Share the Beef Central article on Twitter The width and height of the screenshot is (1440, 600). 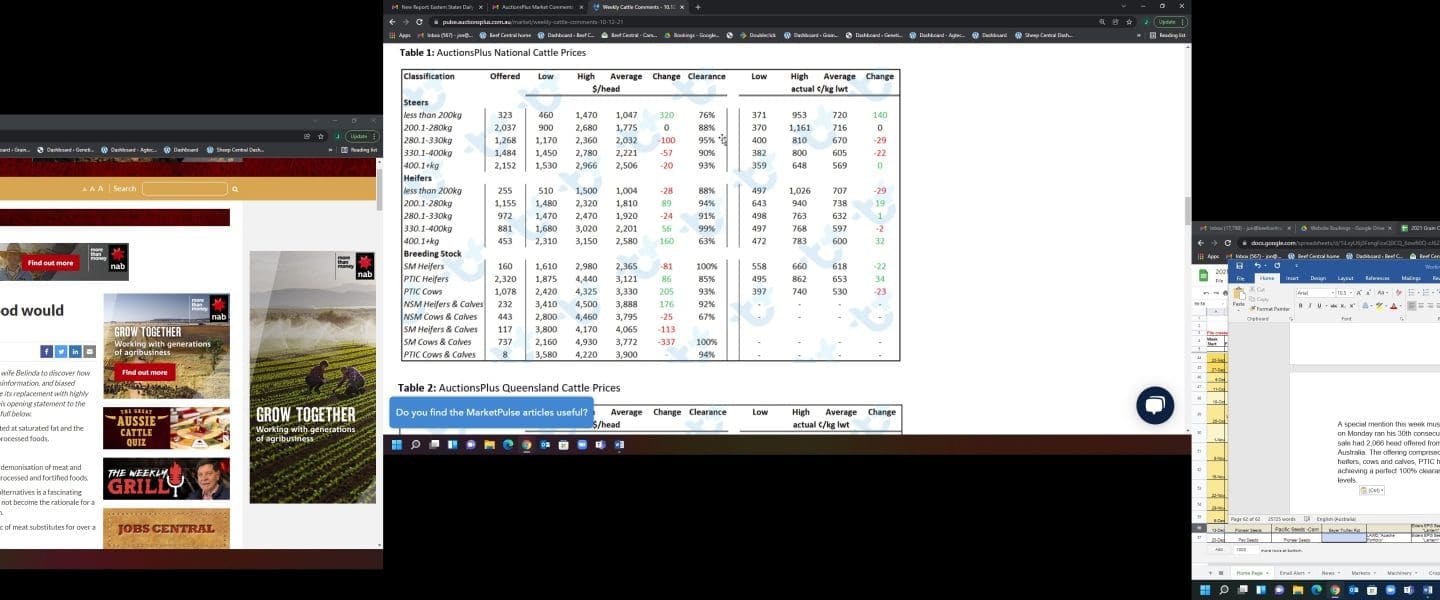tap(61, 351)
